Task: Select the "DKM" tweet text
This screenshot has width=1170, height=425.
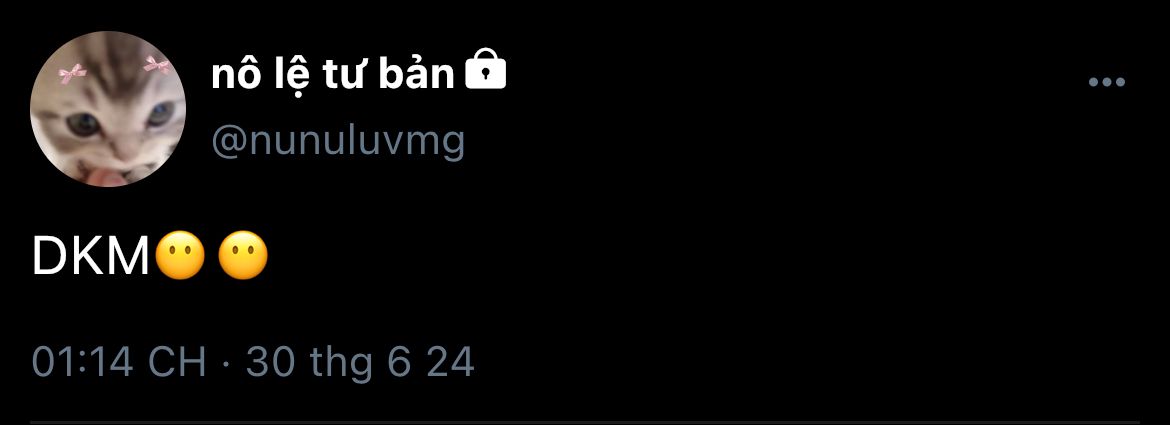Action: point(92,257)
